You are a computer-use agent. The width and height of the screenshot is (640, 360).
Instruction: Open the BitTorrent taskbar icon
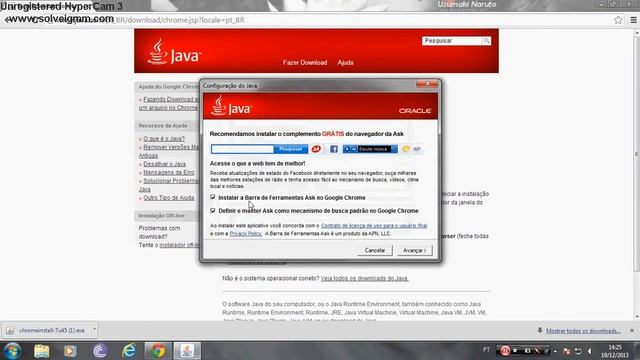[100, 351]
